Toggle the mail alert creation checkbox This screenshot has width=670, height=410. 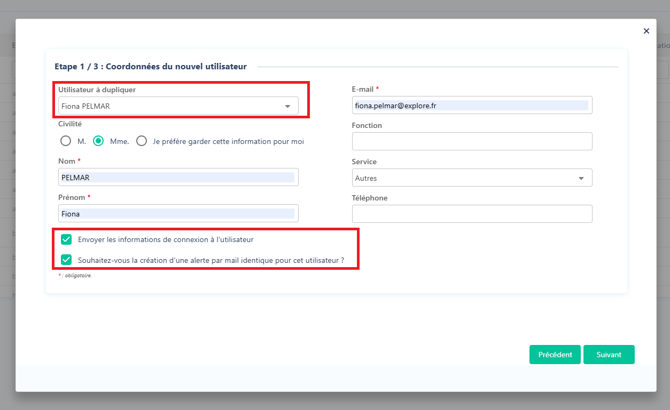(x=66, y=260)
